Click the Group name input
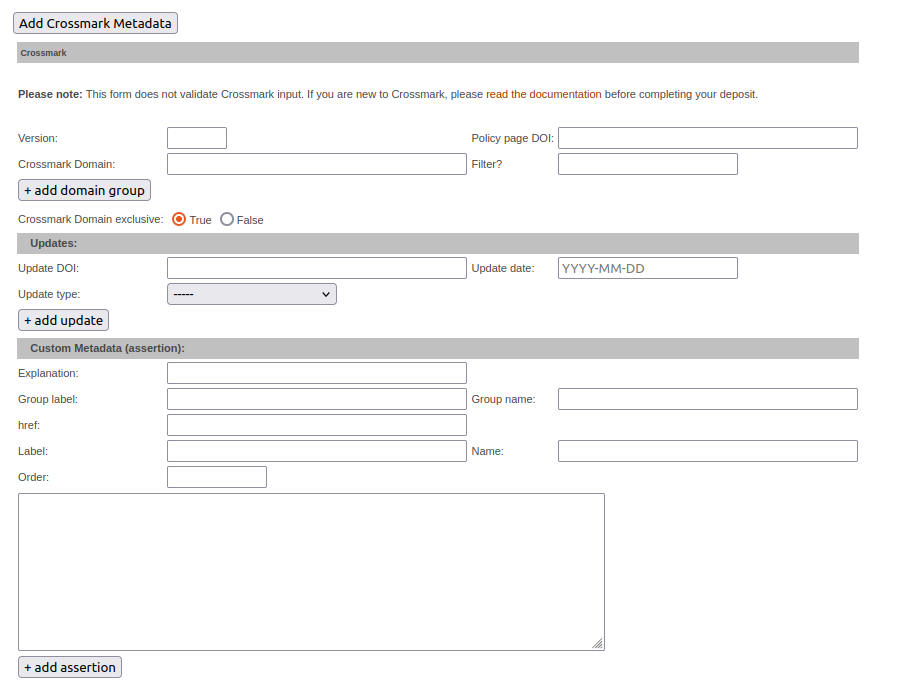 click(x=707, y=398)
